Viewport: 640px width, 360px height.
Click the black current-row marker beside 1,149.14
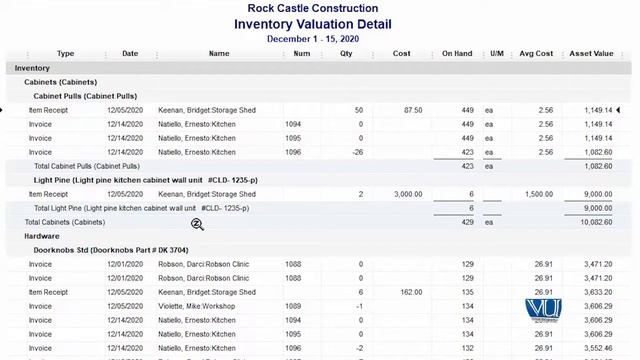(x=618, y=110)
